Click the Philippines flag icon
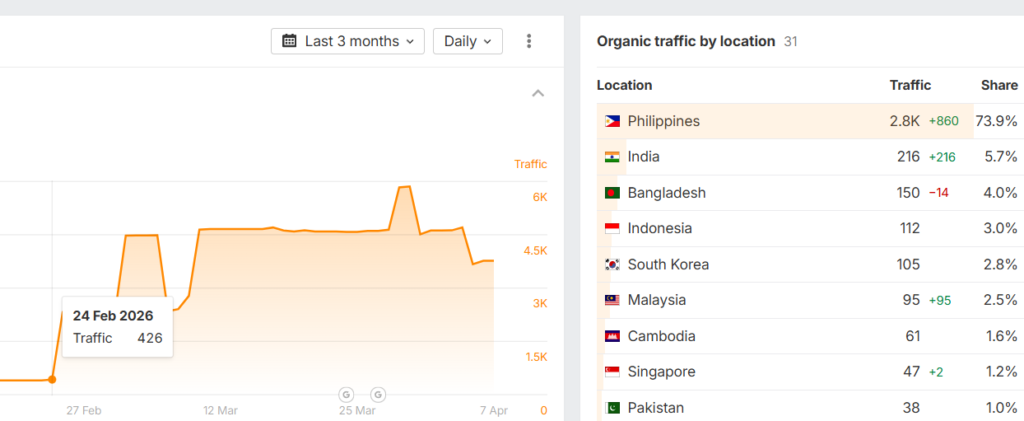Viewport: 1024px width, 421px height. point(612,121)
